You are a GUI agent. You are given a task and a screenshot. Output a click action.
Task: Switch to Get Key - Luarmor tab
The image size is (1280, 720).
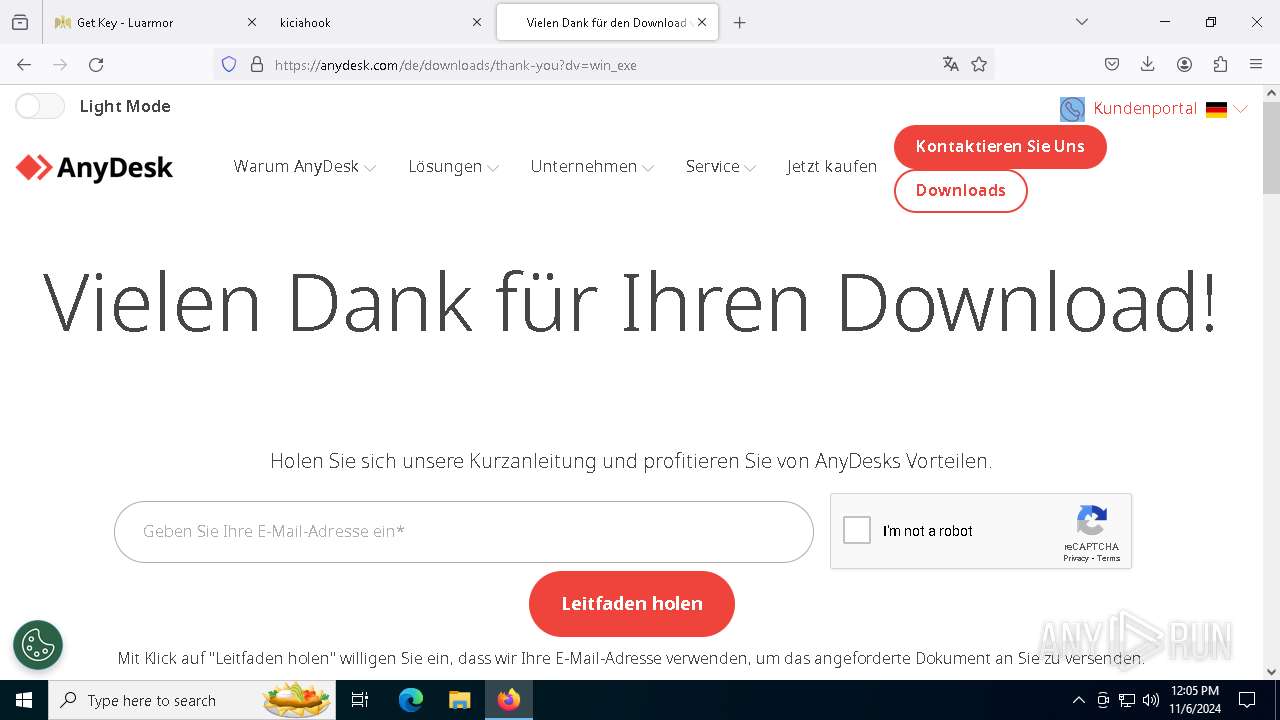pyautogui.click(x=155, y=22)
